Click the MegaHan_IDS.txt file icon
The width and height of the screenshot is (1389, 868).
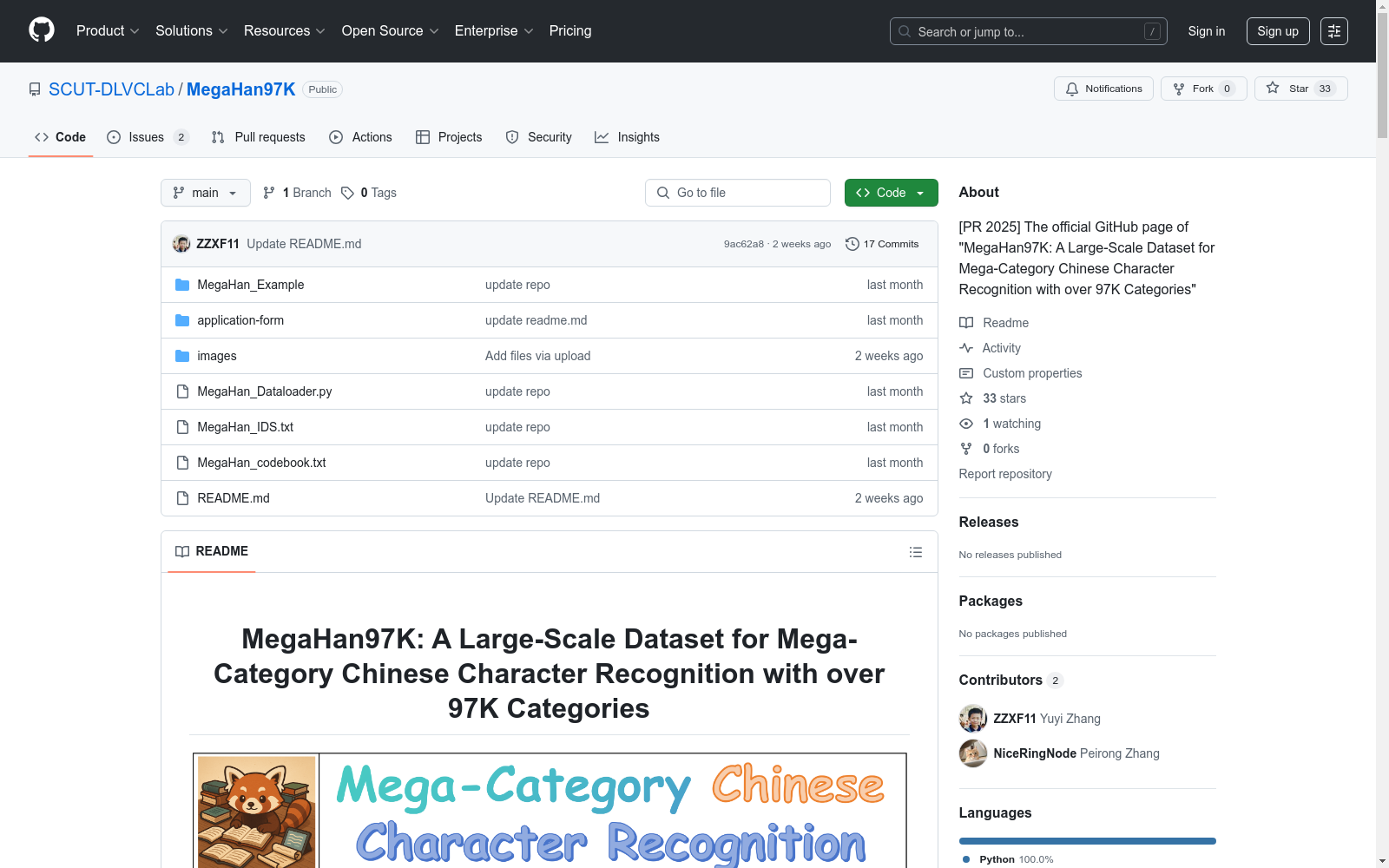point(182,427)
